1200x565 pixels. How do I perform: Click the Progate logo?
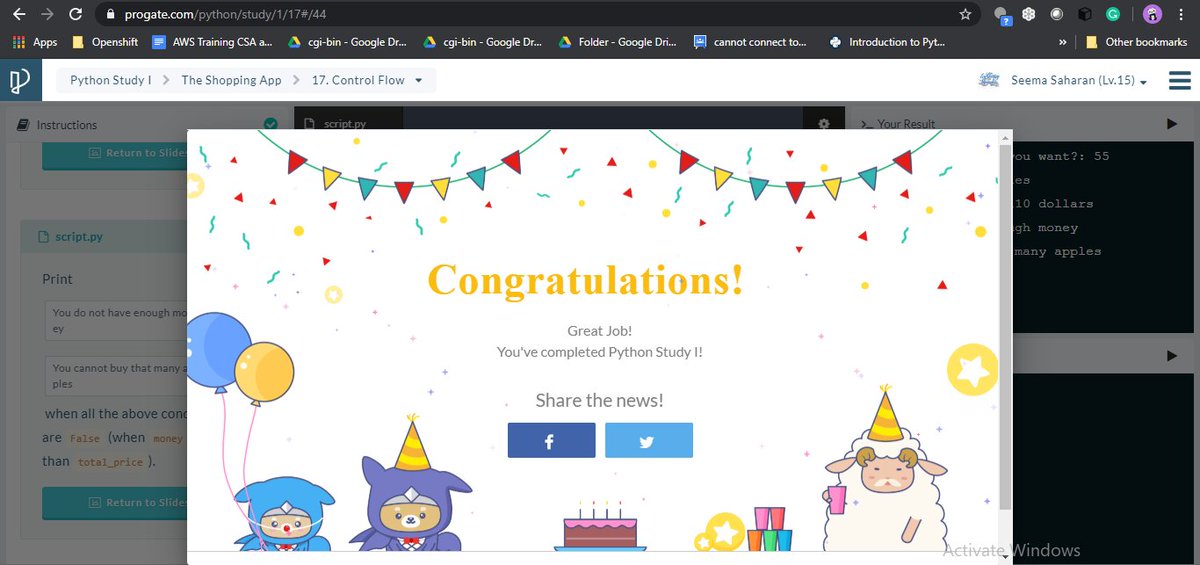coord(20,80)
